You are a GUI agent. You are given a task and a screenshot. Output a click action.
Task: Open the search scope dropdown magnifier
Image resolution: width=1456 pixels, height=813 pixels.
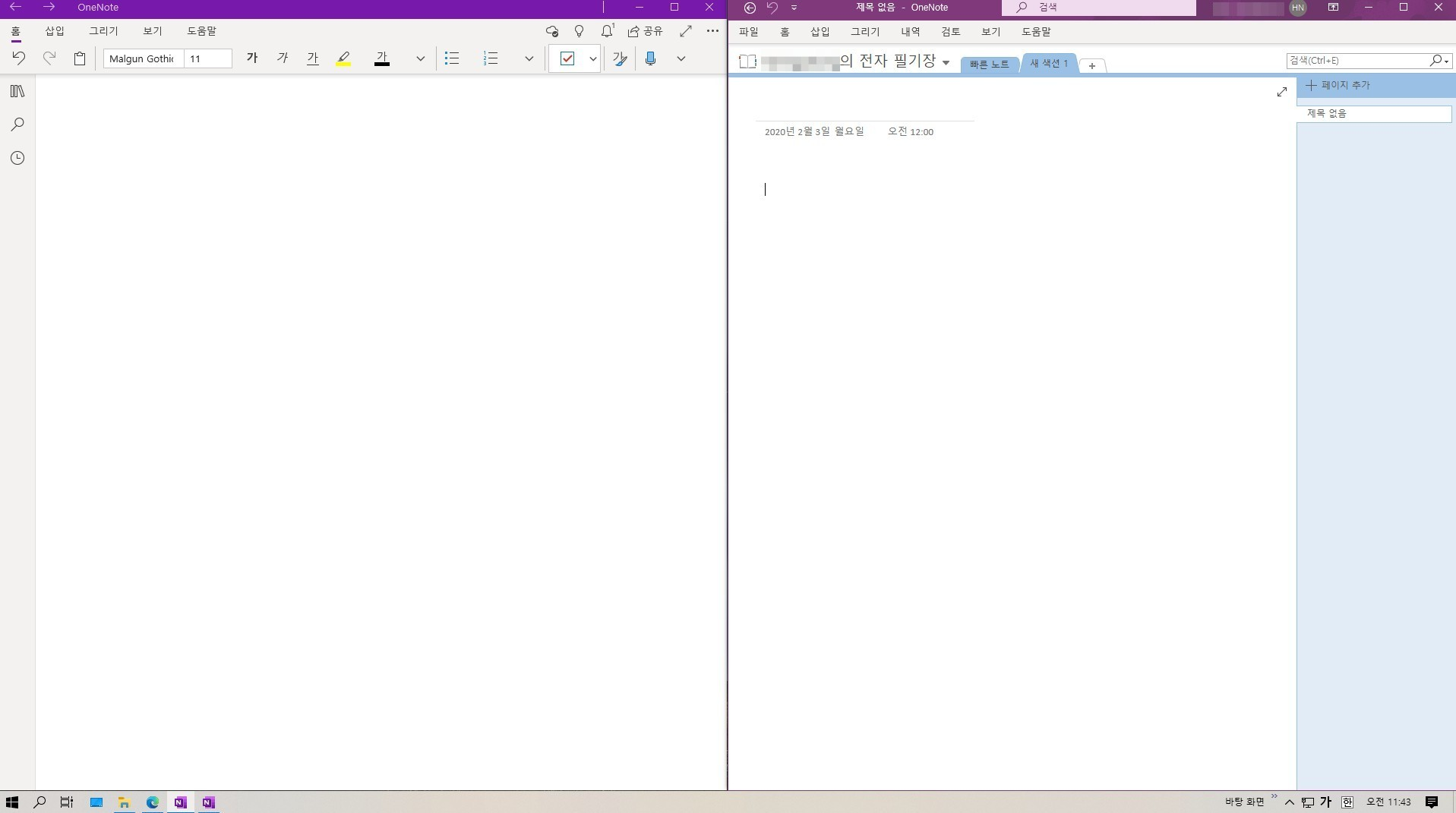pyautogui.click(x=1439, y=60)
